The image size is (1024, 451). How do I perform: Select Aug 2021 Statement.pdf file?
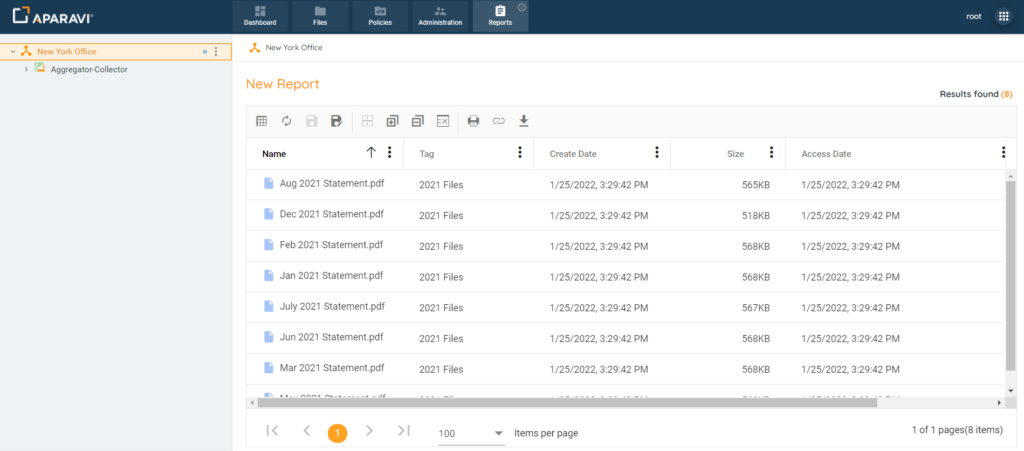coord(333,184)
